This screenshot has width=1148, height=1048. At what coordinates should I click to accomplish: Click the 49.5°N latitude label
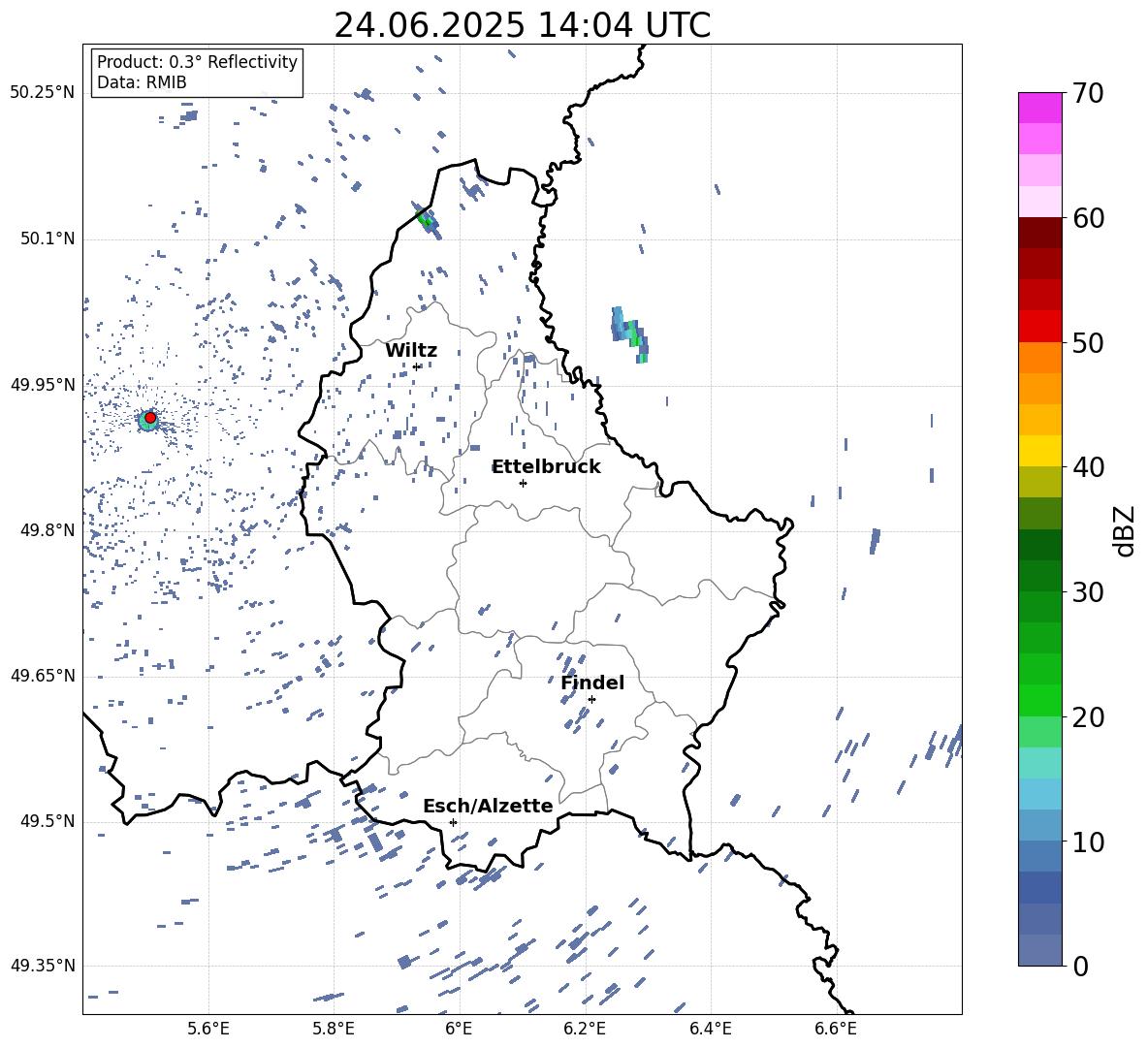tap(47, 821)
